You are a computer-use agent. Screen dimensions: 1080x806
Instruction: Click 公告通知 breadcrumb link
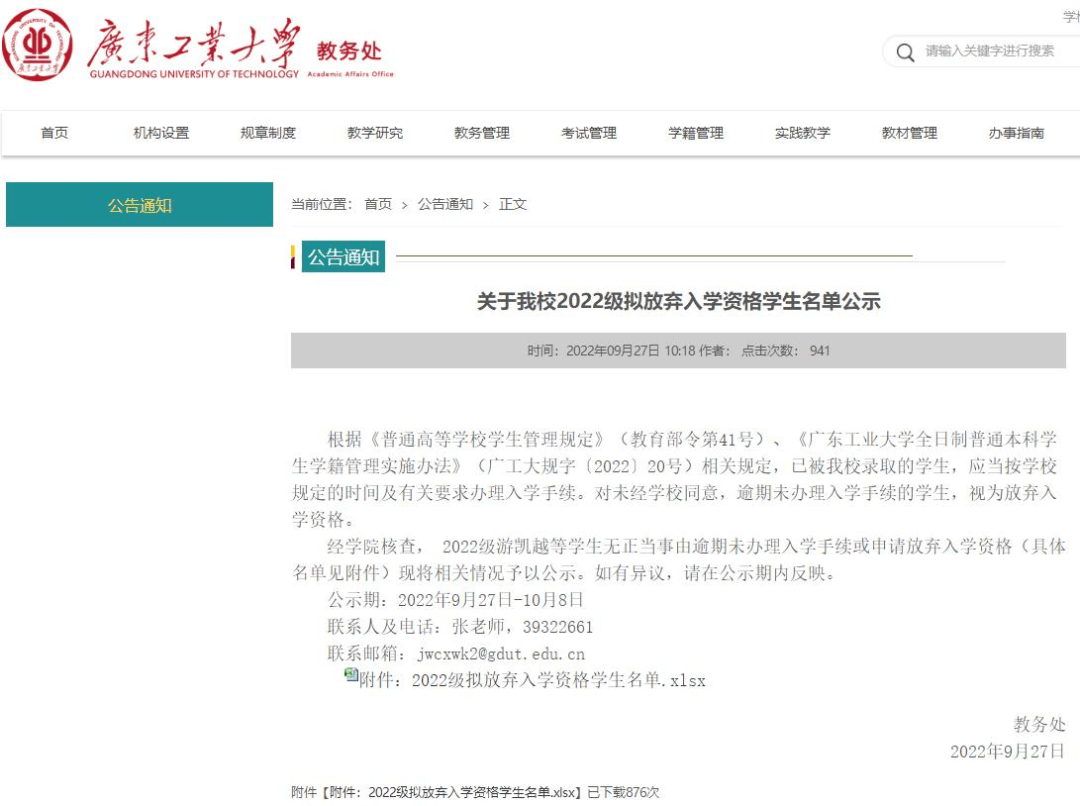[445, 204]
